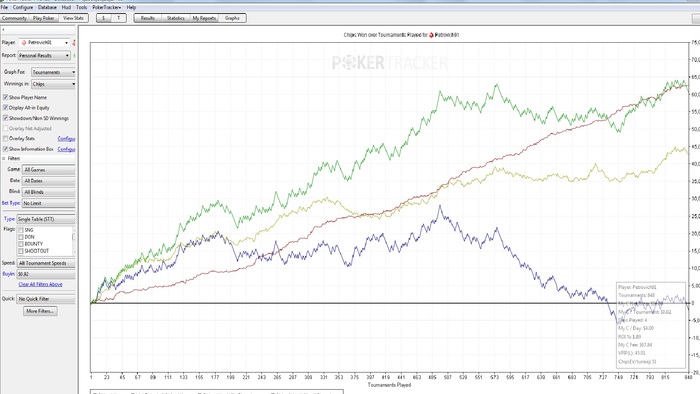Click the green icon beside Report dropdown
The height and width of the screenshot is (394, 700).
click(x=74, y=56)
